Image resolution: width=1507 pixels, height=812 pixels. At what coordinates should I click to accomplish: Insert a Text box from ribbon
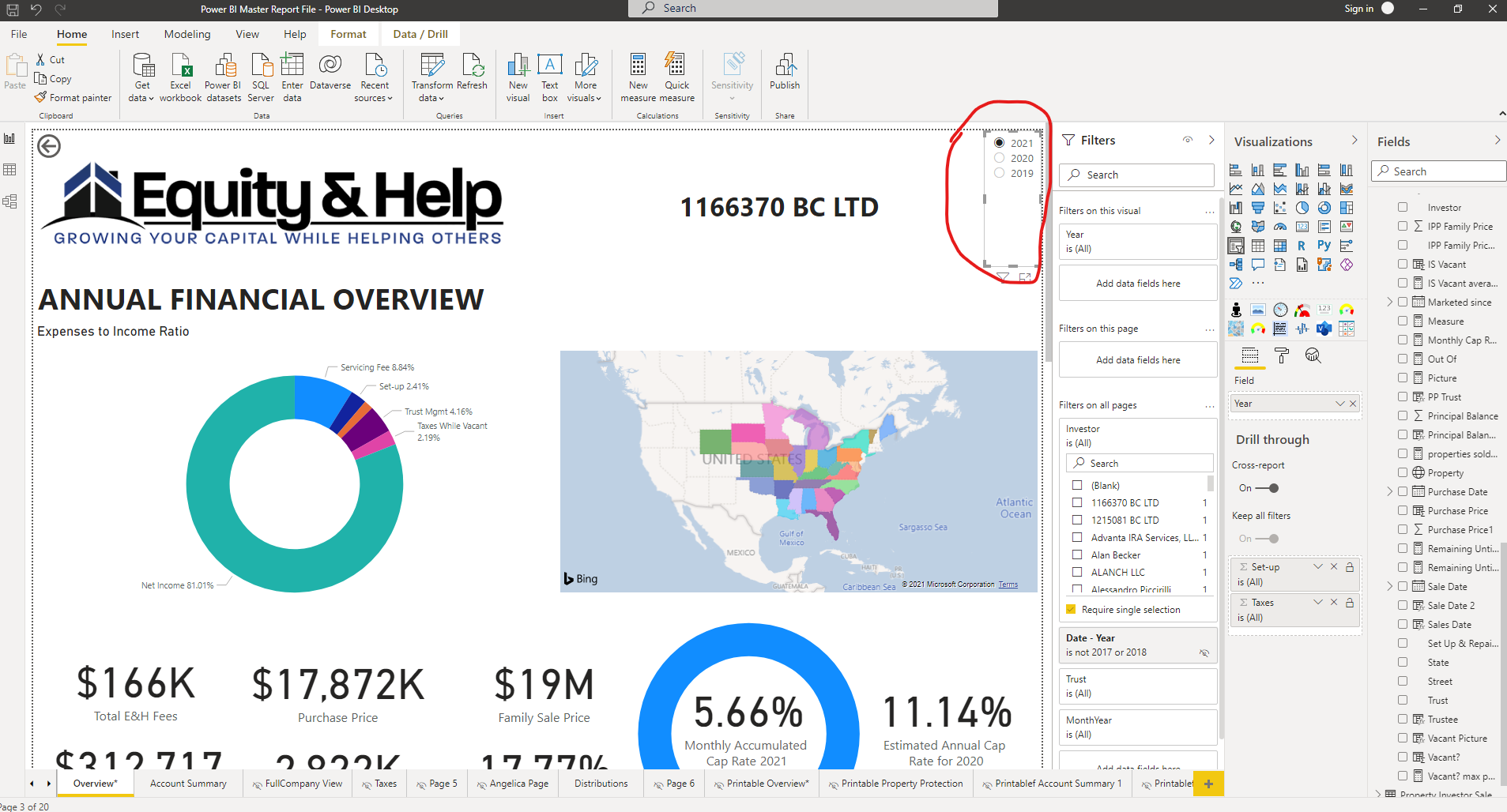[550, 77]
